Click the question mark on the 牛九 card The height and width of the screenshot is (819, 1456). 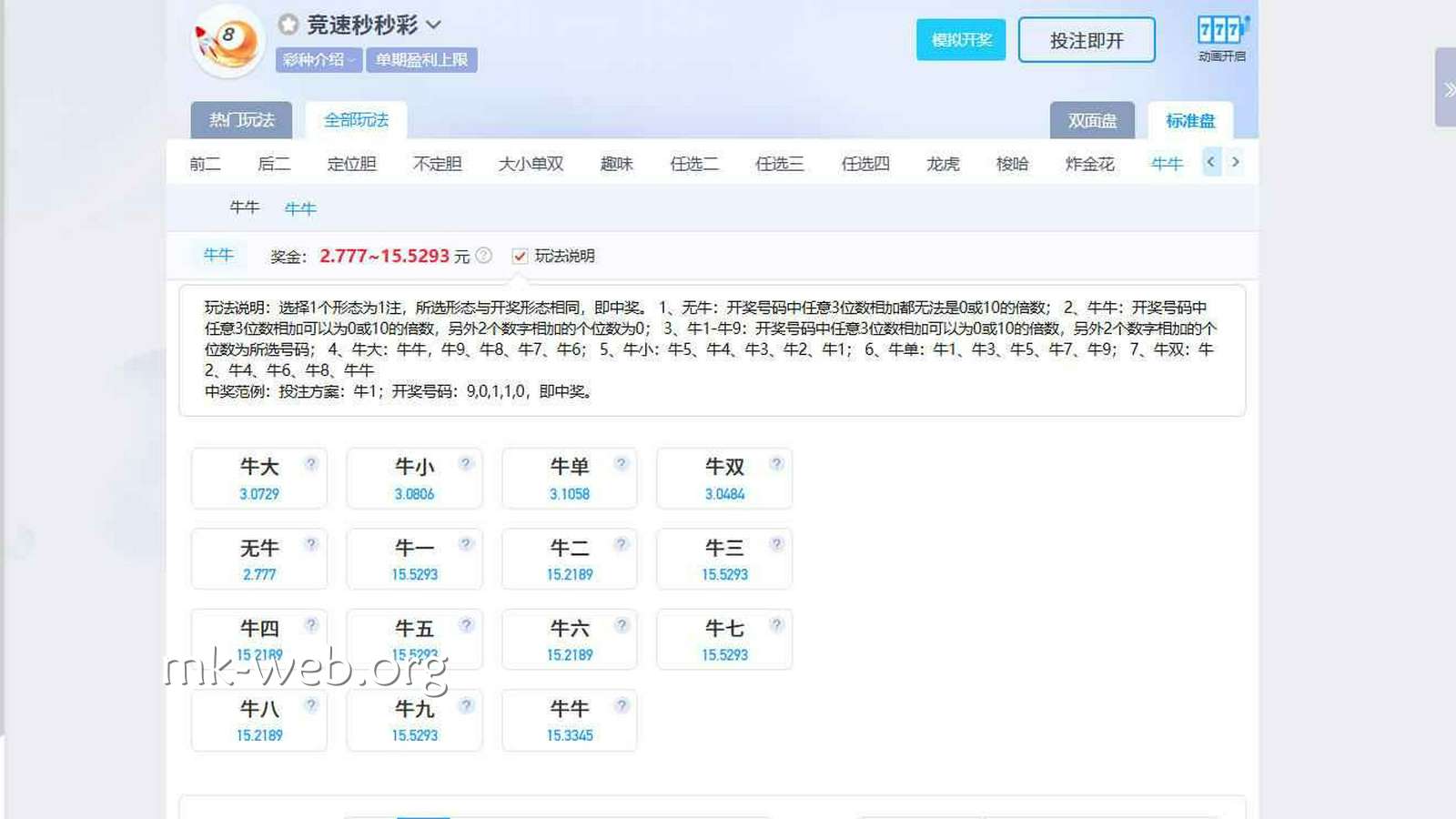coord(466,705)
